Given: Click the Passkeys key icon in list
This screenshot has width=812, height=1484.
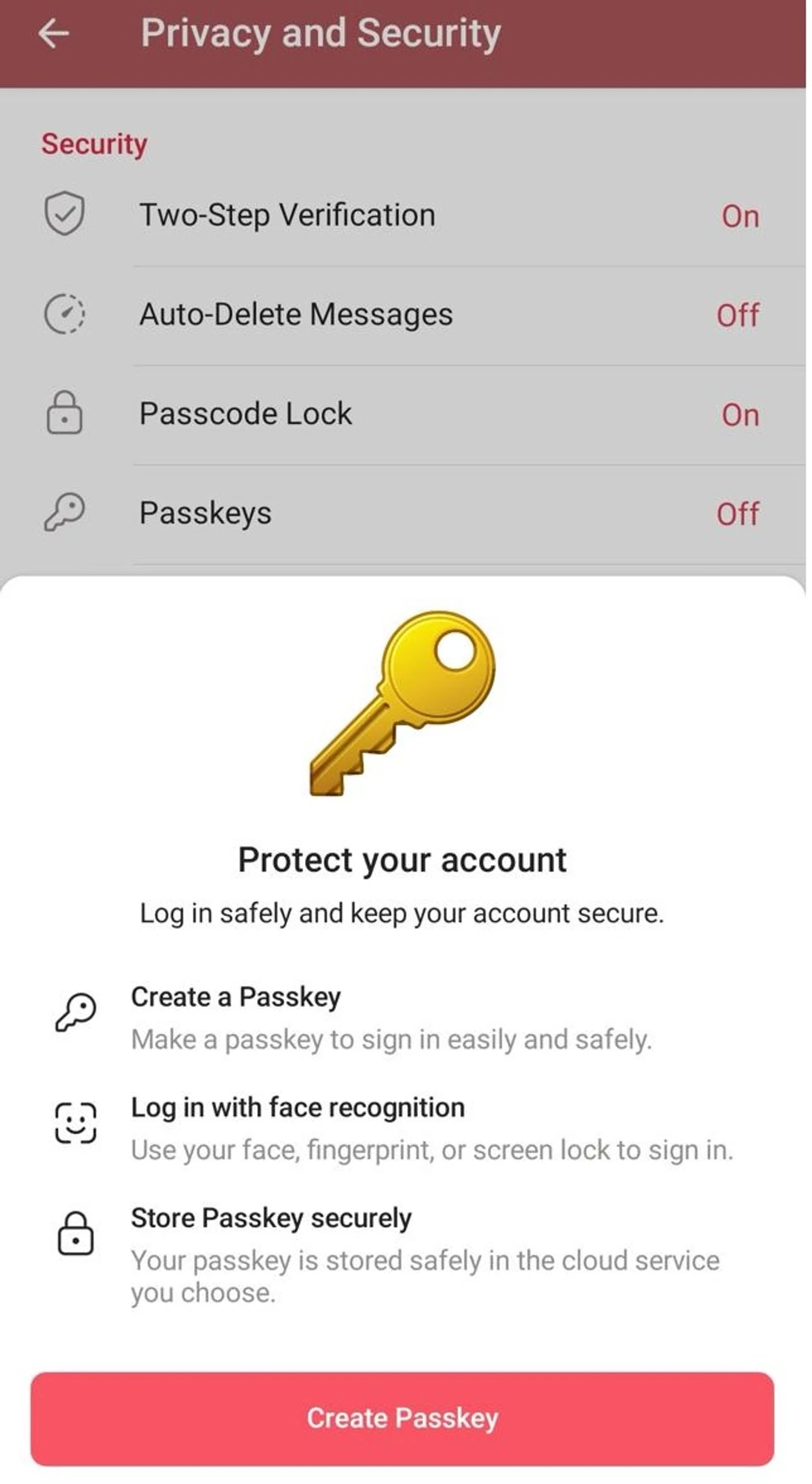Looking at the screenshot, I should pos(64,512).
